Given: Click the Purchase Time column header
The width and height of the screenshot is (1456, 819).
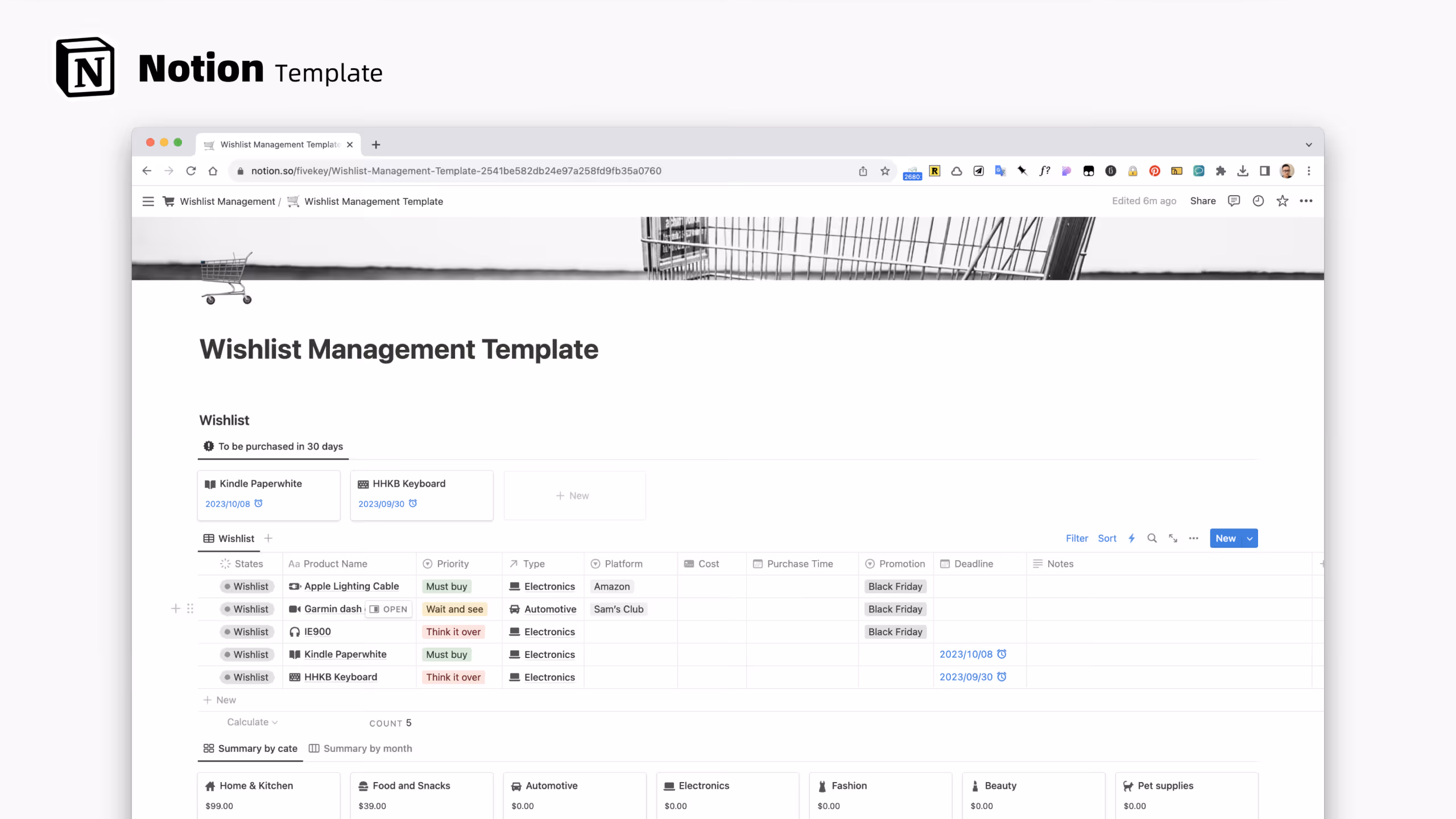Looking at the screenshot, I should (x=802, y=564).
